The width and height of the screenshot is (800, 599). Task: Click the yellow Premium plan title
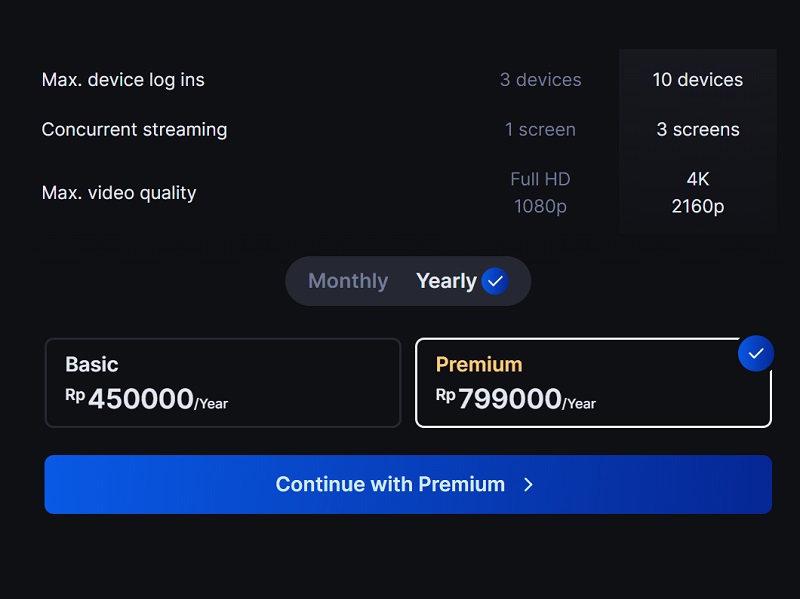pos(479,364)
